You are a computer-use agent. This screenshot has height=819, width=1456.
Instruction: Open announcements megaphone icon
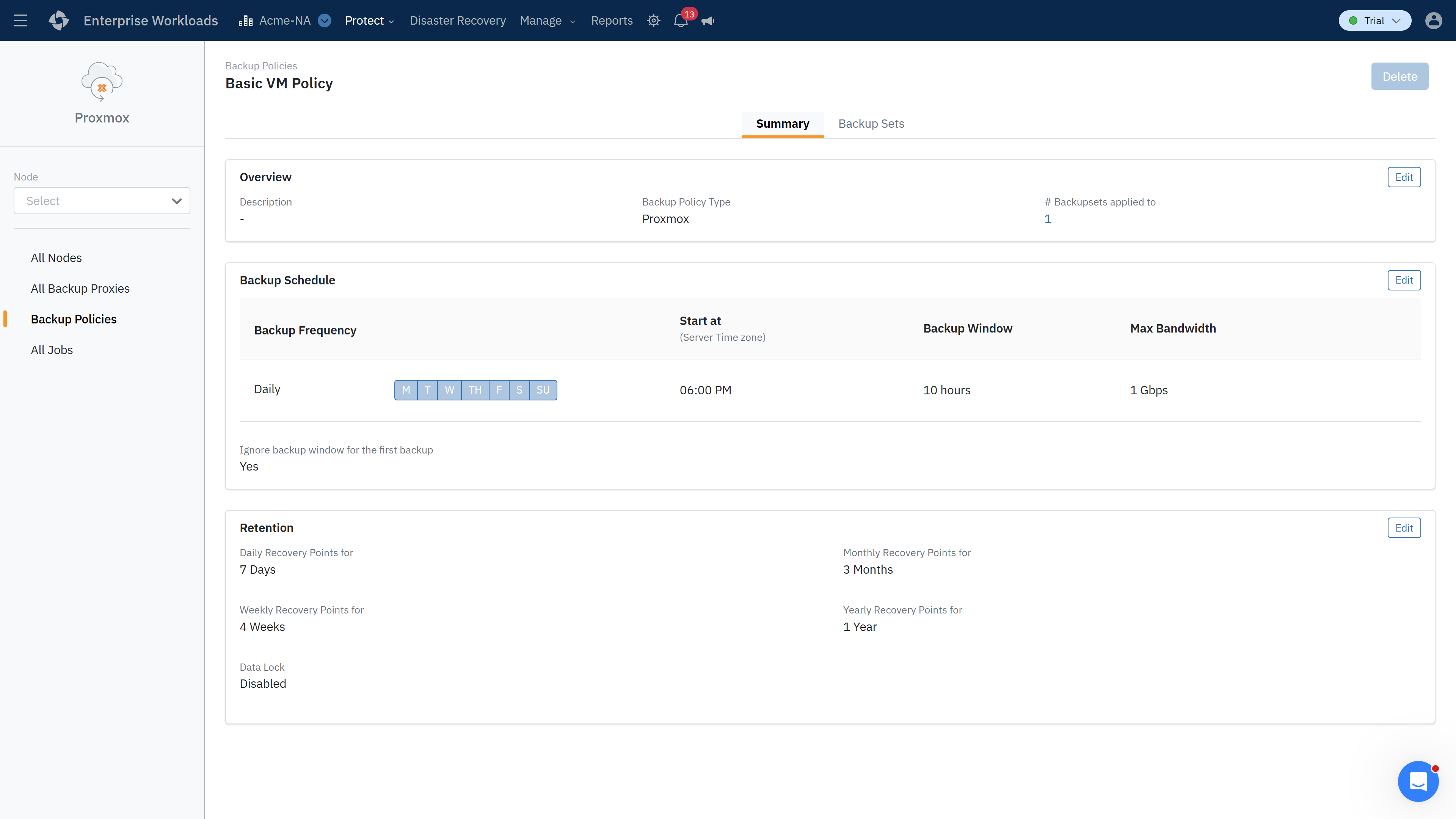tap(708, 21)
